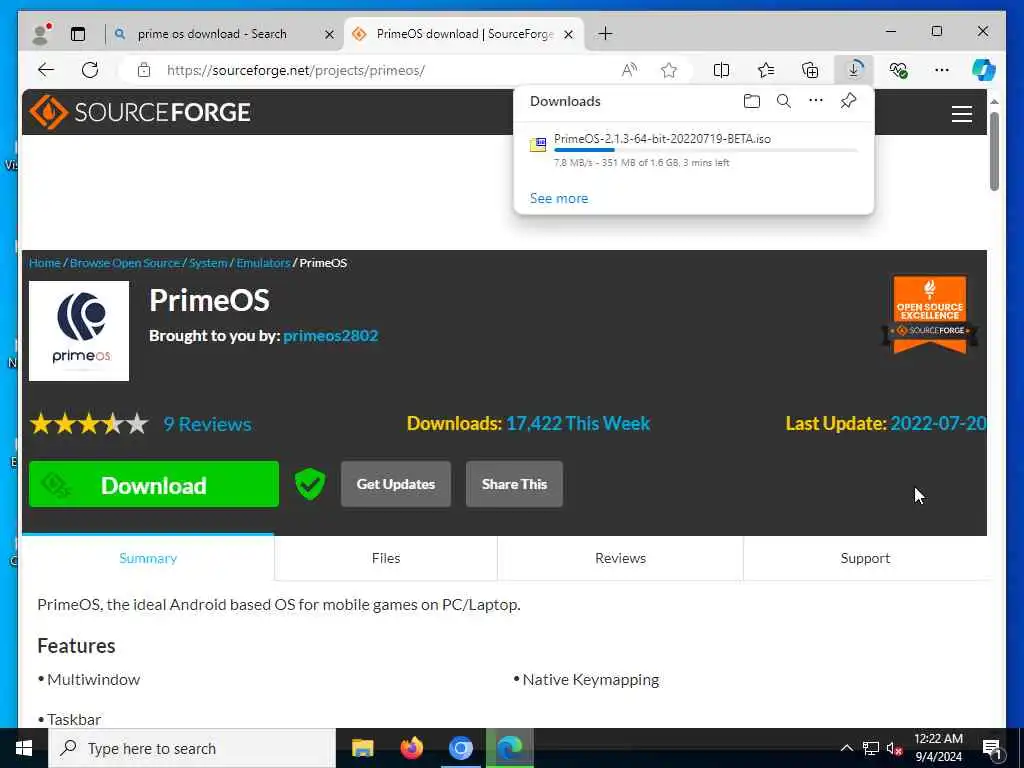Open notification center icon
The image size is (1024, 768).
[x=992, y=748]
